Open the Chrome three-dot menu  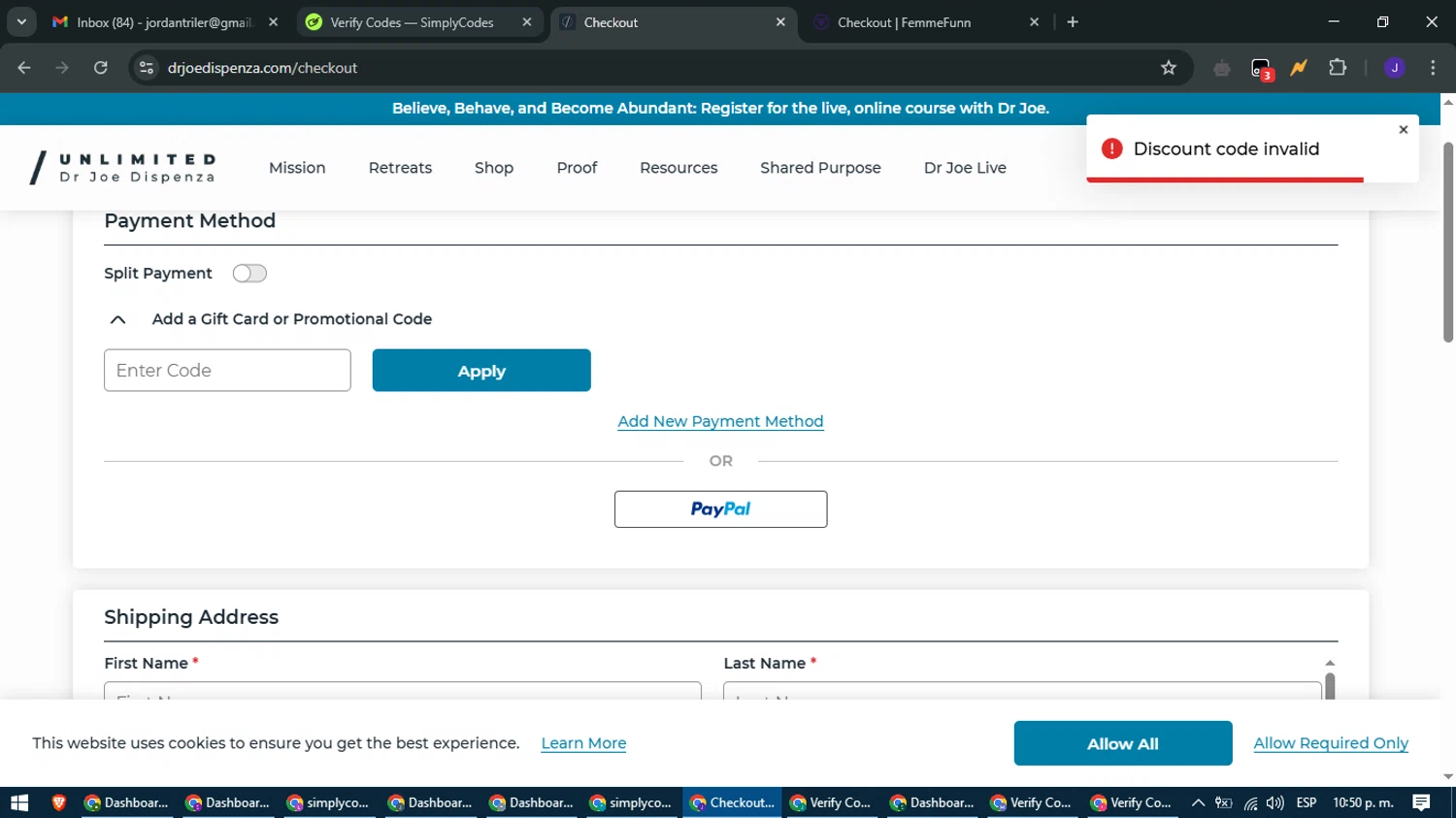[1433, 68]
